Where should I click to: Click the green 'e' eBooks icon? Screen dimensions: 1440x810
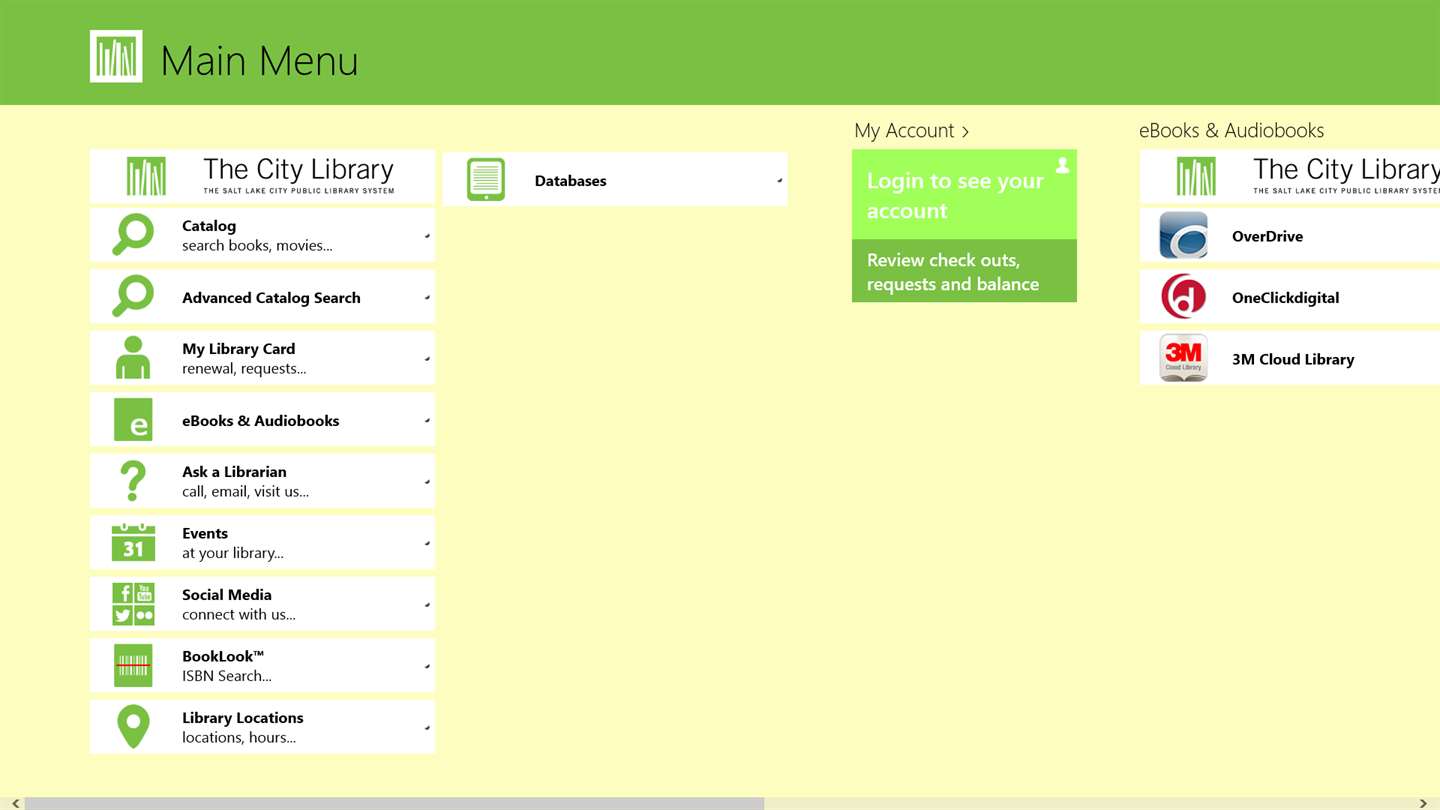tap(133, 420)
